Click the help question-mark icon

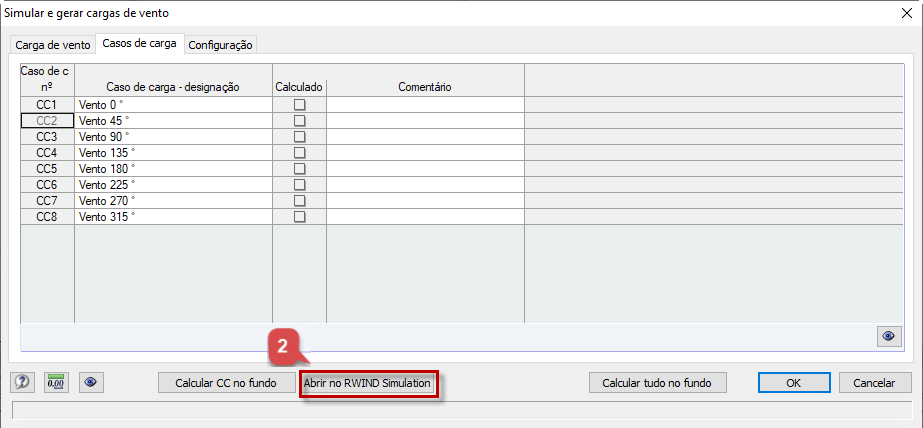pos(22,383)
